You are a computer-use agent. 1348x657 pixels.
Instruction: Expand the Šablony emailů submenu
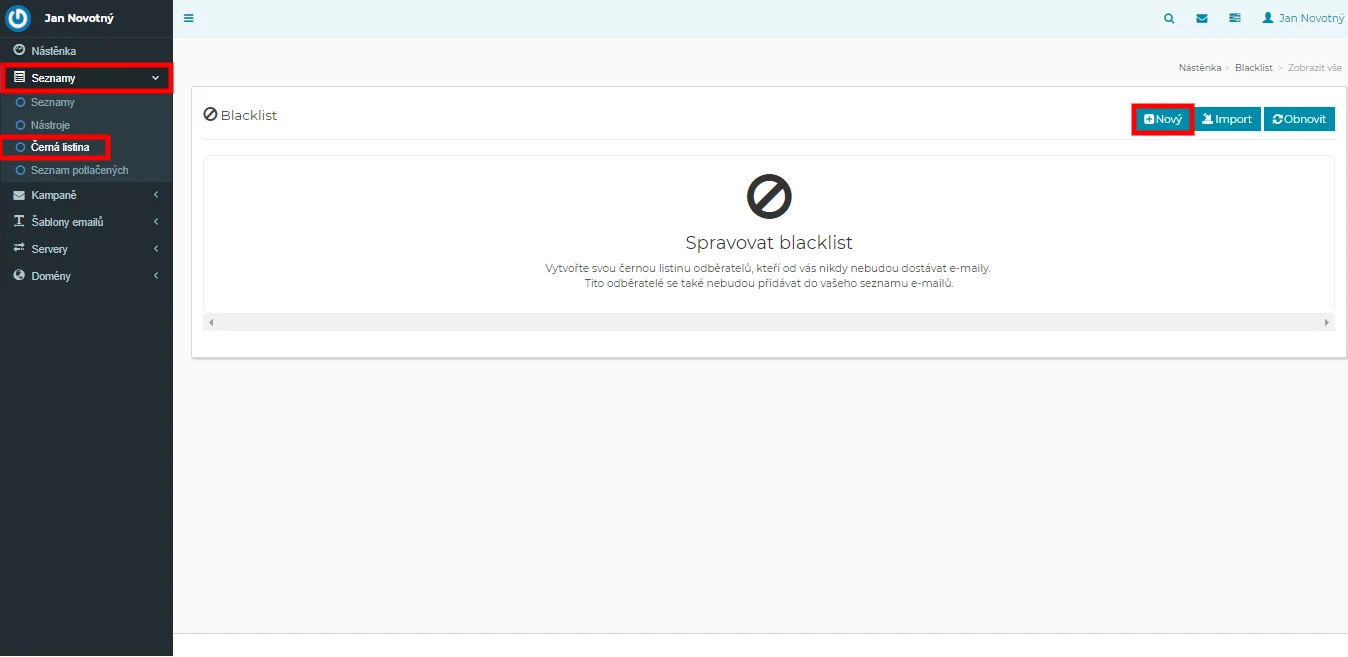156,222
